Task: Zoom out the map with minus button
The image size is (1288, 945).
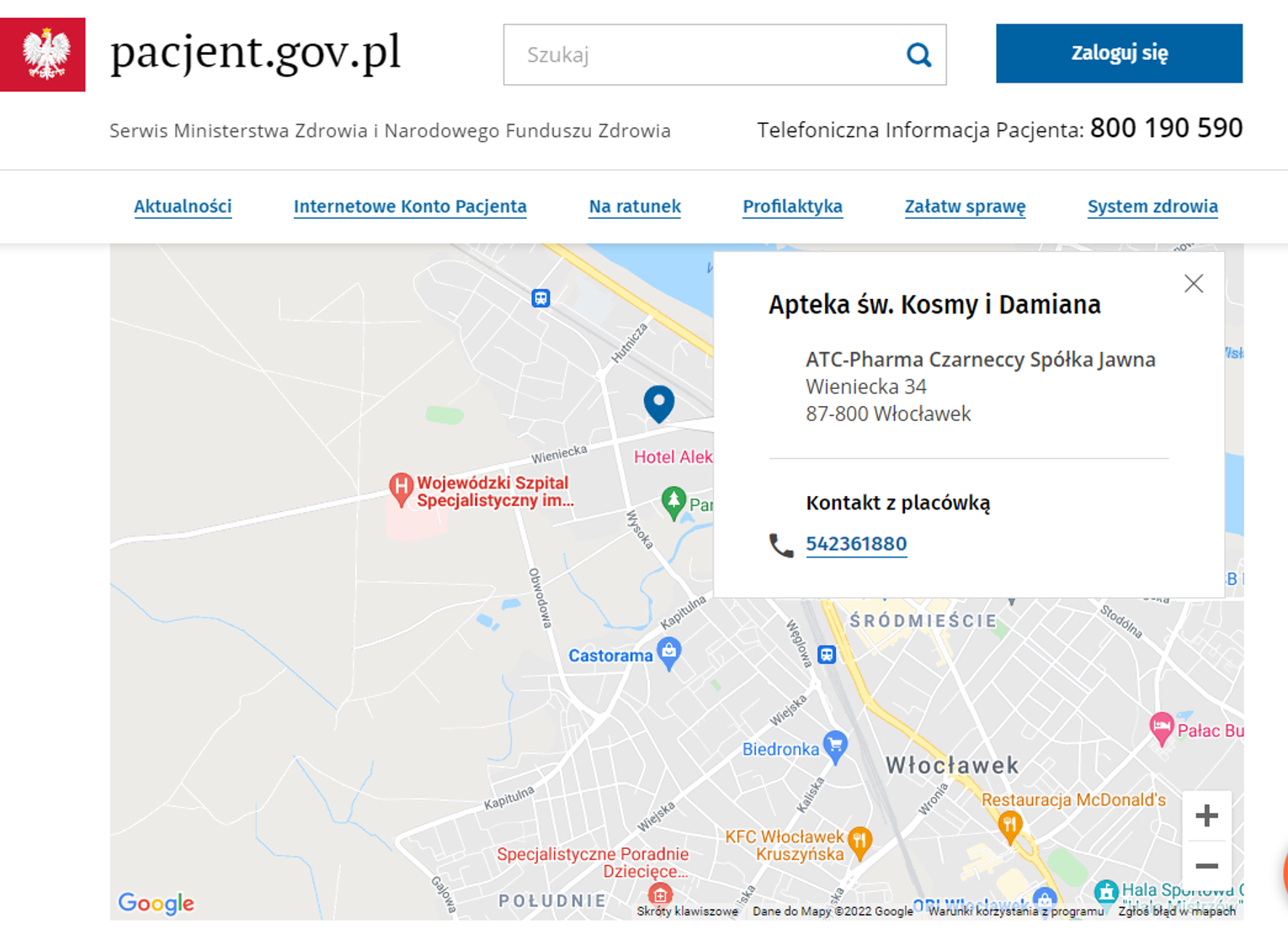Action: click(1207, 866)
